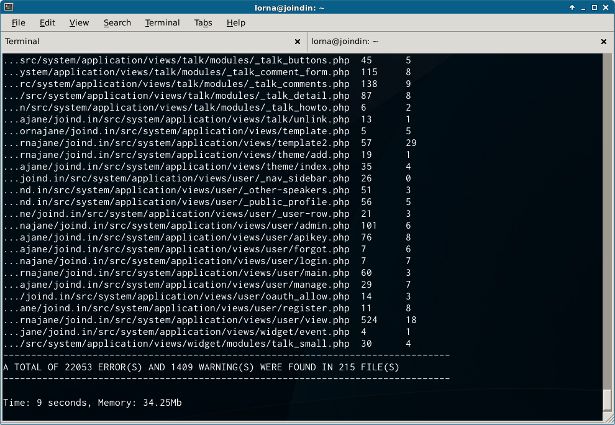Minimize the terminal window

pos(584,7)
